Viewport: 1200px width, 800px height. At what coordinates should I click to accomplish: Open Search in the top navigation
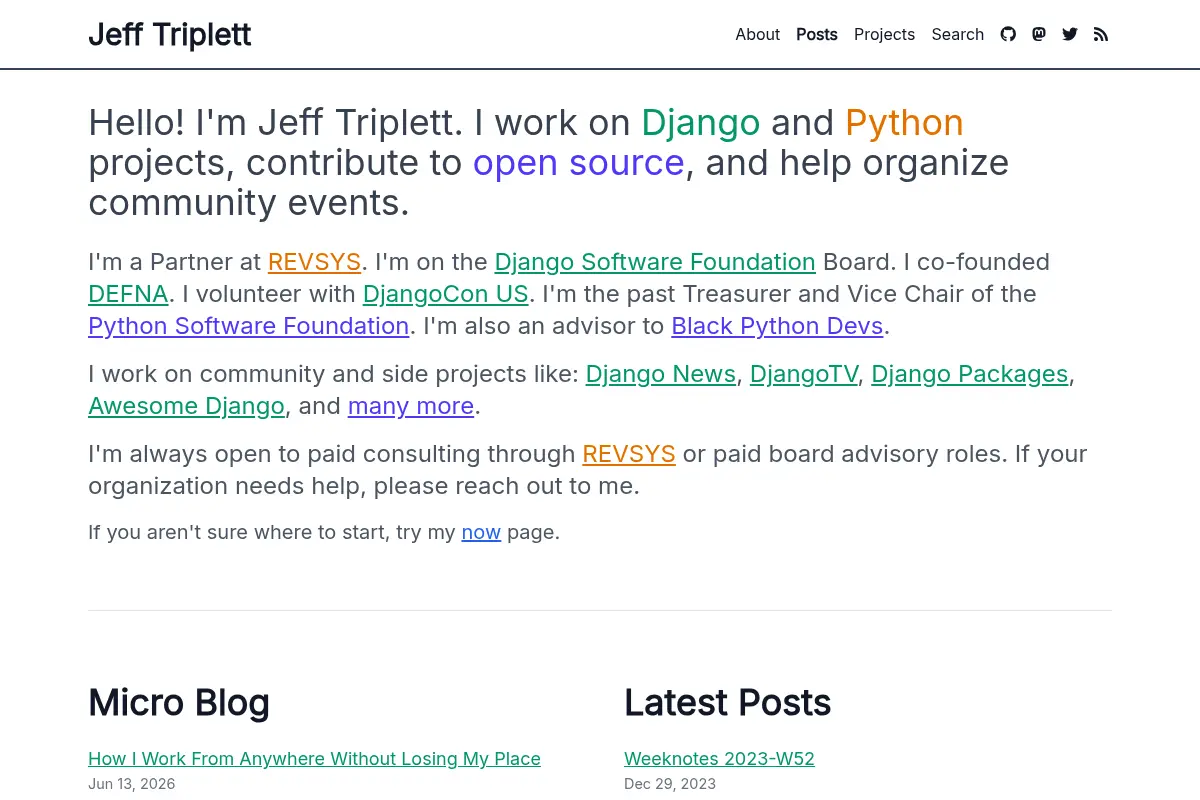coord(957,34)
